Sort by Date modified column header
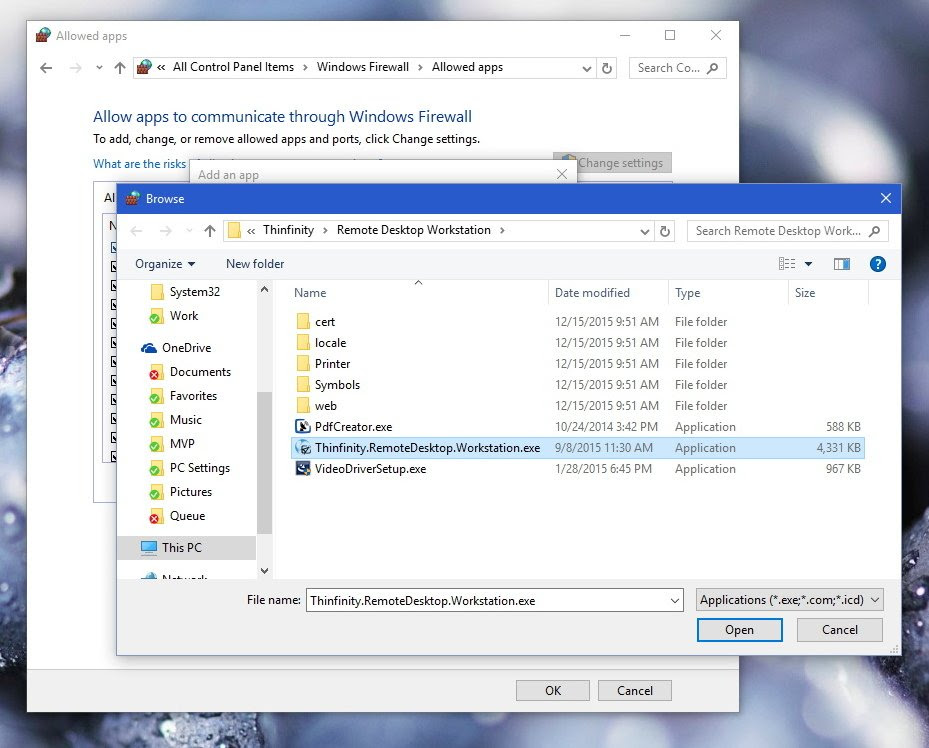The width and height of the screenshot is (929, 748). tap(592, 293)
